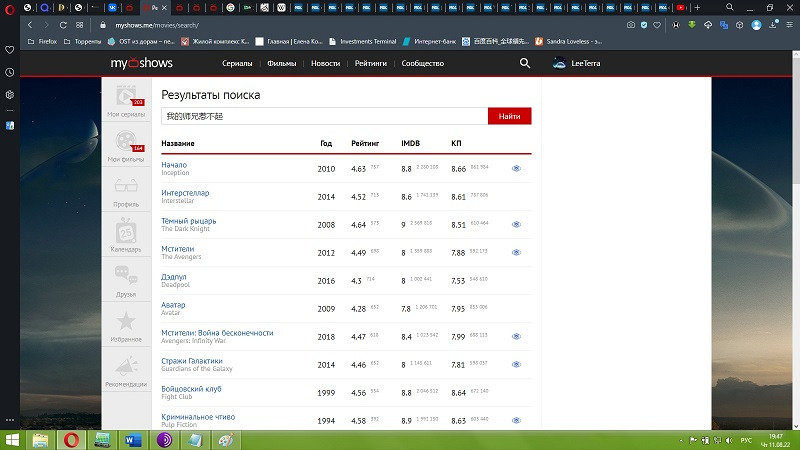Go back in the browser
The image size is (800, 450).
[30, 25]
